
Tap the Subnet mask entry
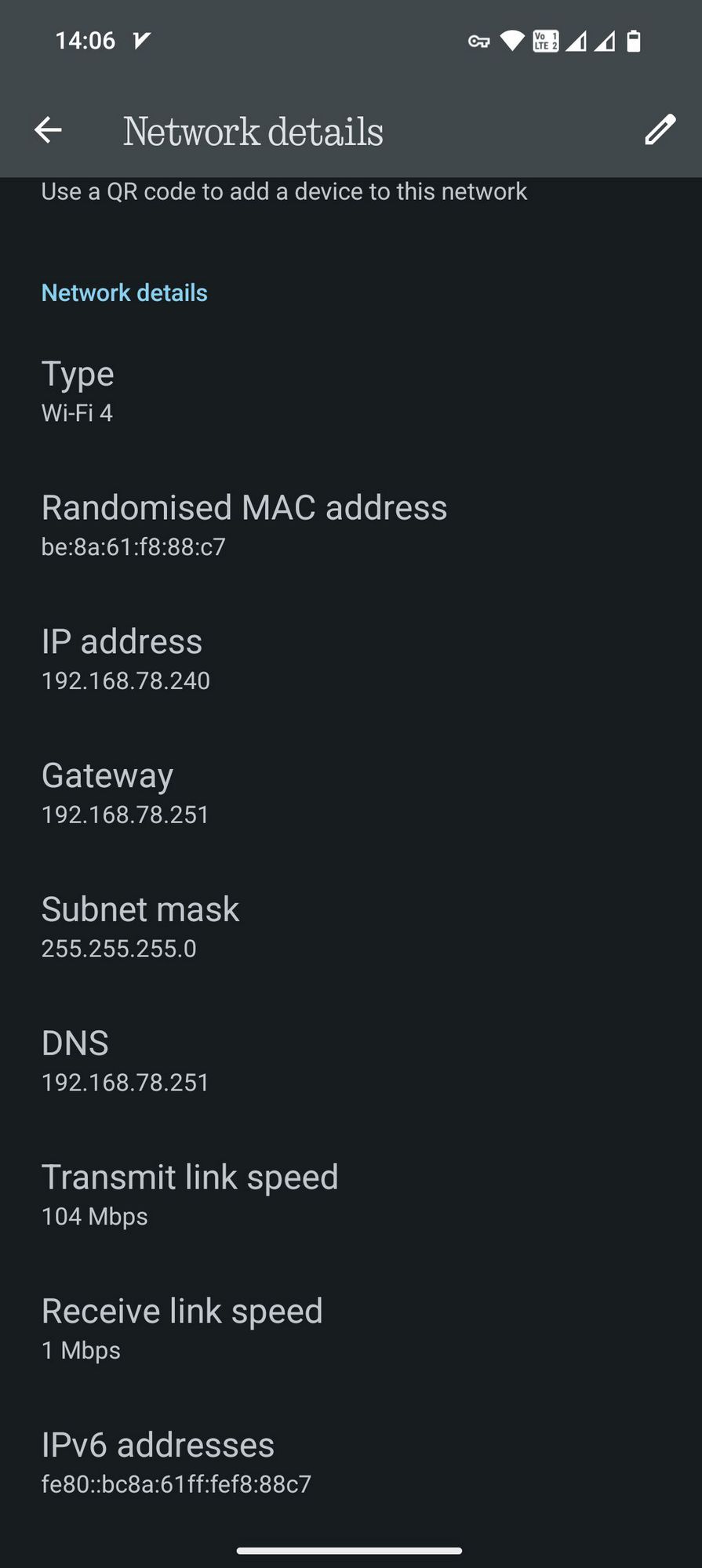pyautogui.click(x=140, y=927)
